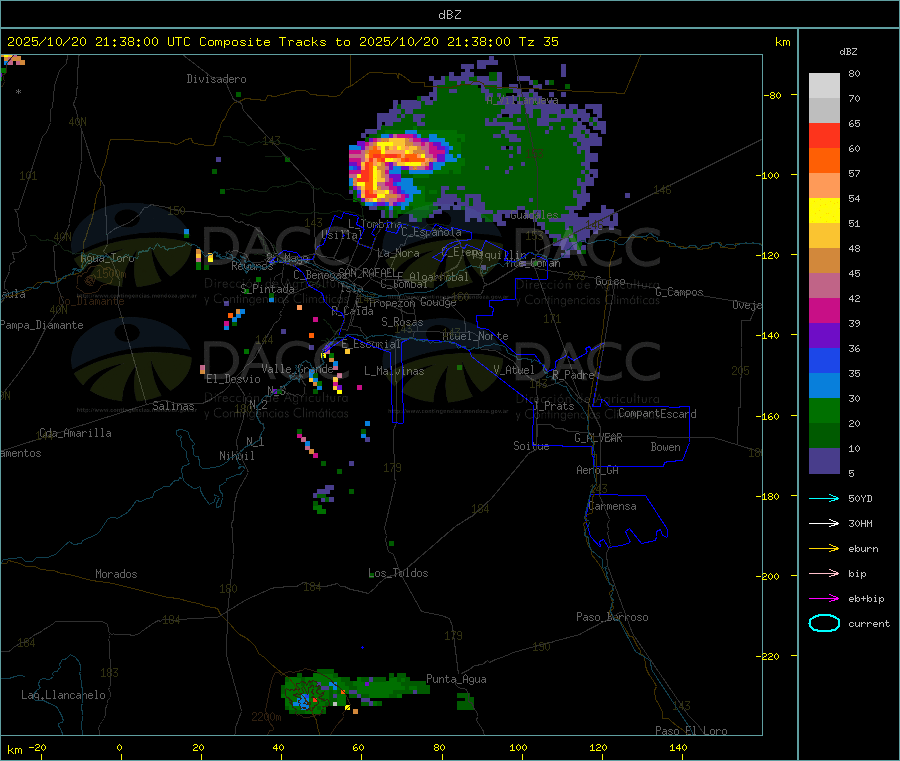
Task: Click the white 30HM arrow legend icon
Action: (x=824, y=523)
